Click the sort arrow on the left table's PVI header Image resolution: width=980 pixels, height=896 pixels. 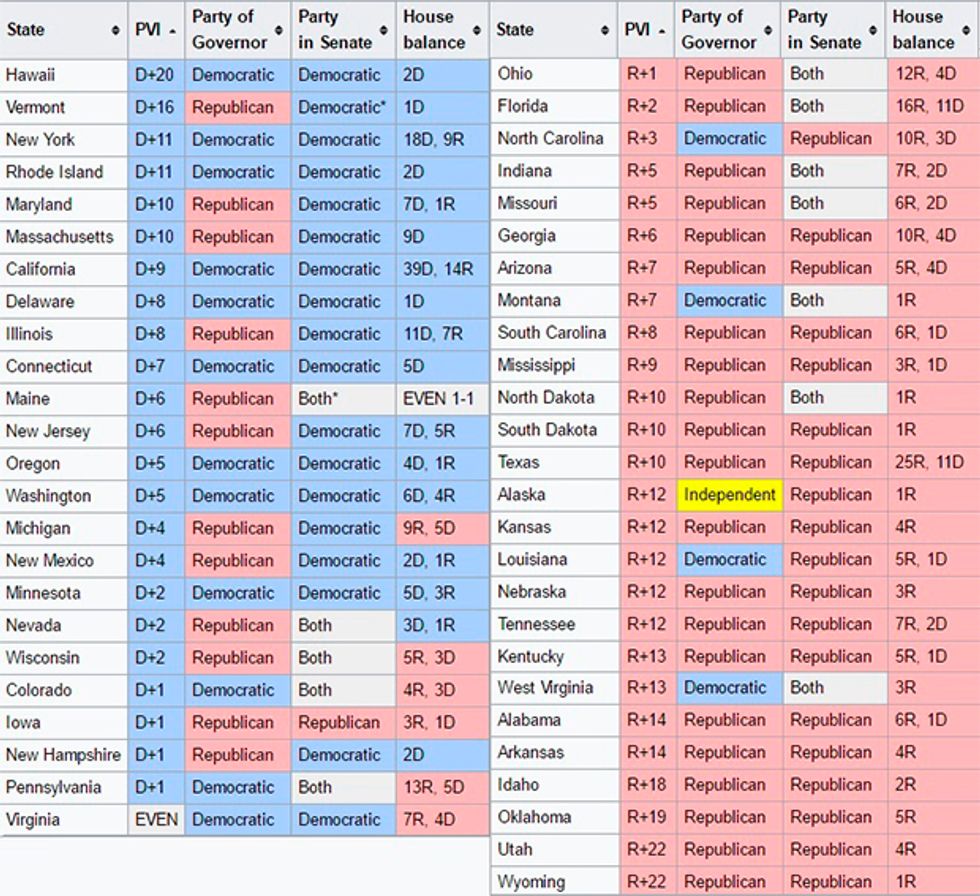[x=172, y=31]
